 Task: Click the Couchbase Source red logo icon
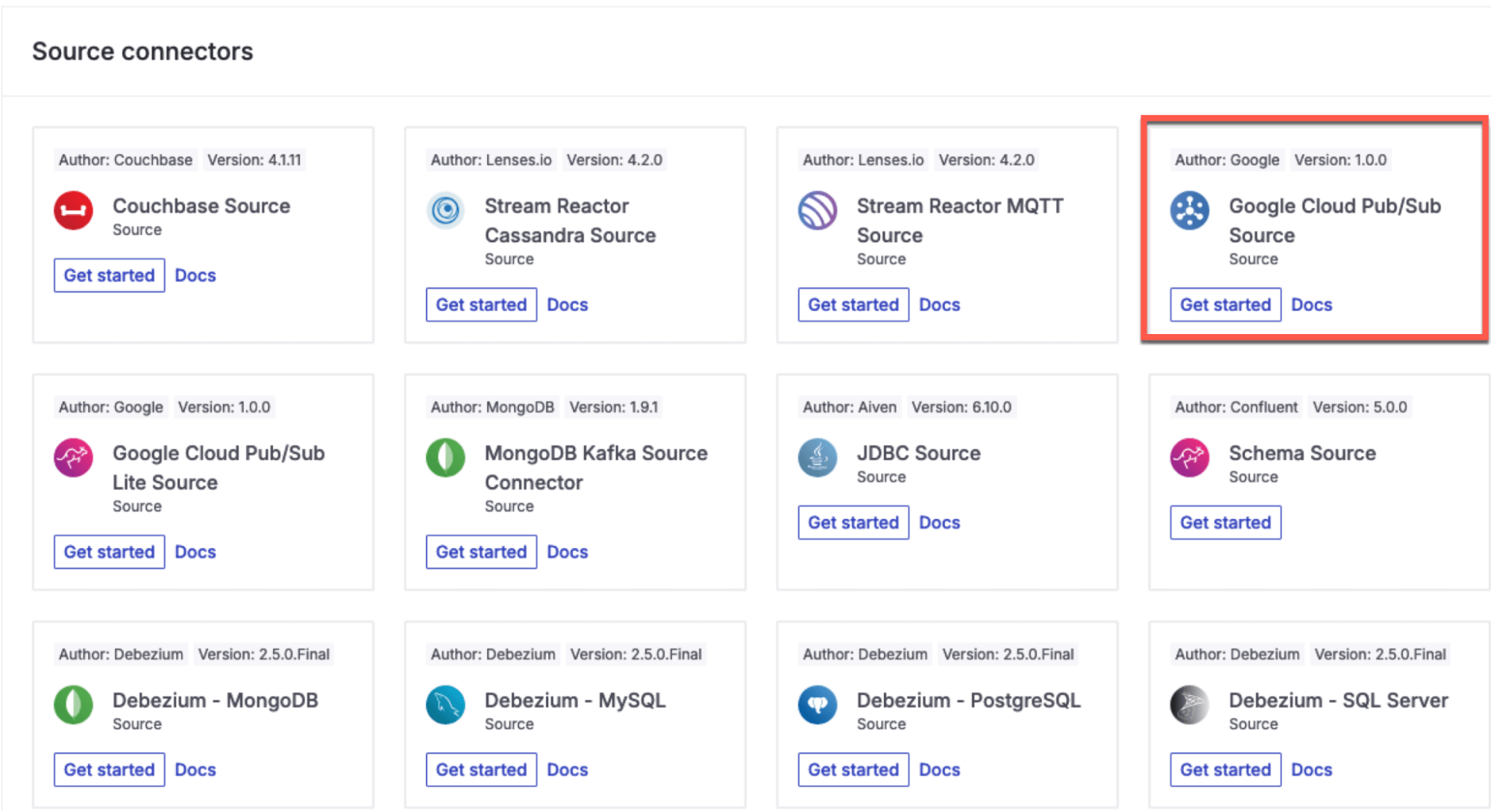(x=73, y=211)
